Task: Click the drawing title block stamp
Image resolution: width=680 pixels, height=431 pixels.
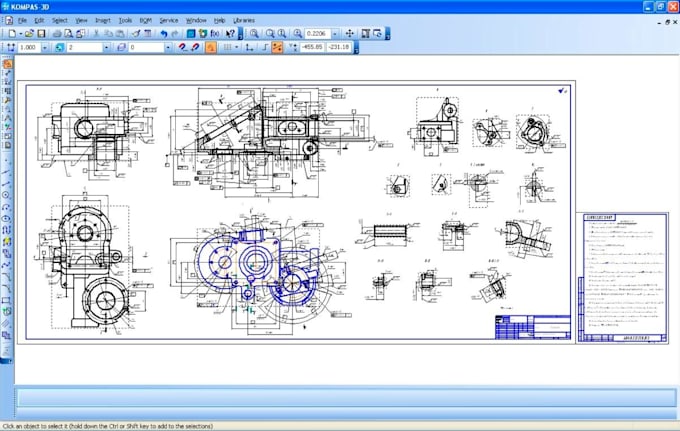Action: 533,327
